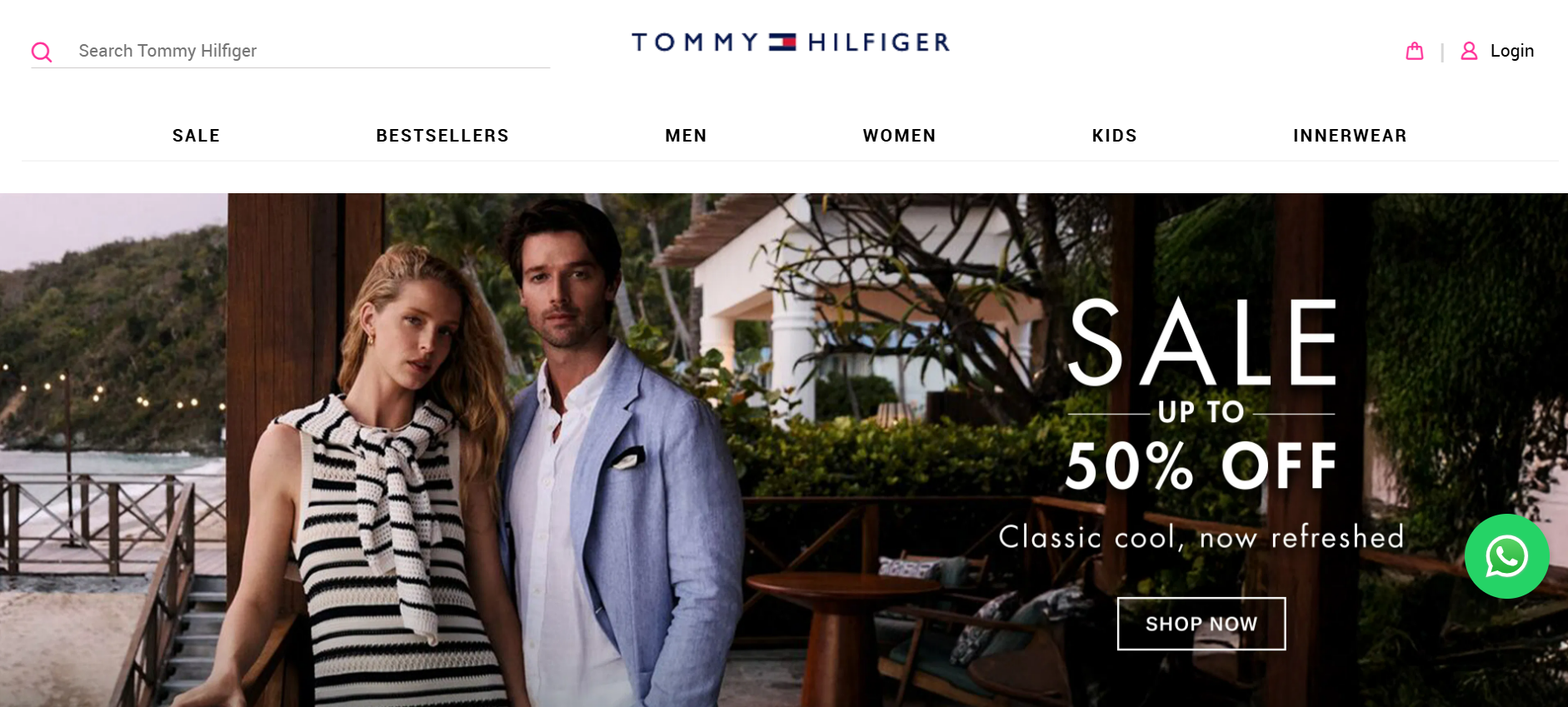
Task: Open the WOMEN category
Action: pyautogui.click(x=899, y=136)
